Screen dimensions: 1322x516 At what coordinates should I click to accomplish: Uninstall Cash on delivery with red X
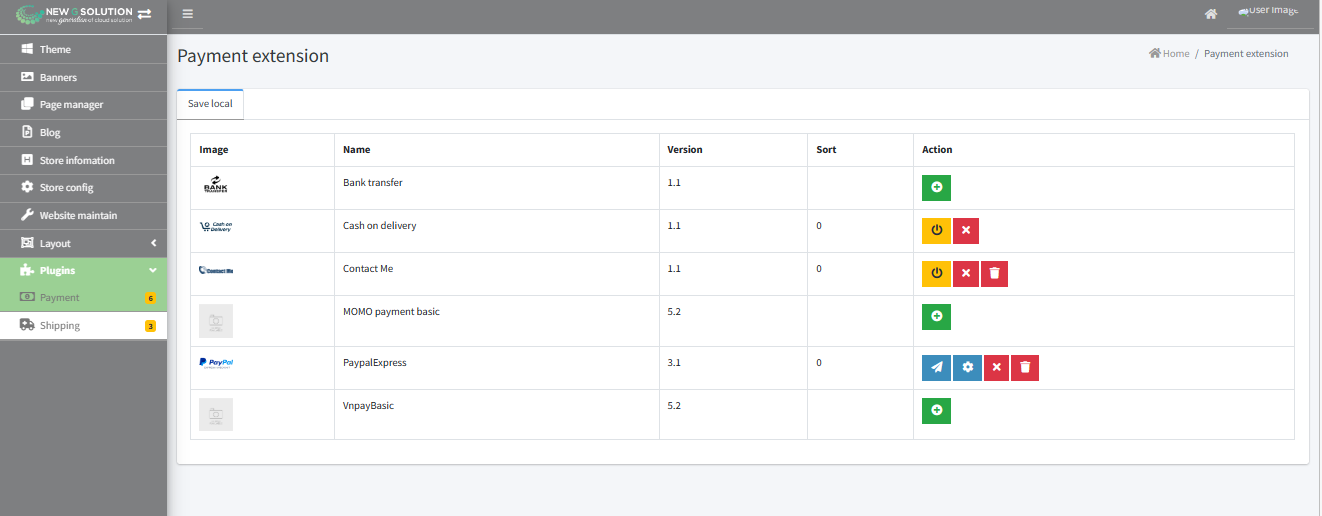(966, 231)
